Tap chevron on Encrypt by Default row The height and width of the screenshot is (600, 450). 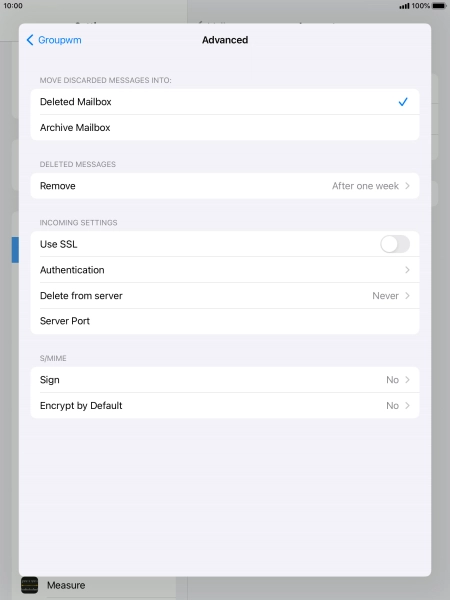(407, 405)
